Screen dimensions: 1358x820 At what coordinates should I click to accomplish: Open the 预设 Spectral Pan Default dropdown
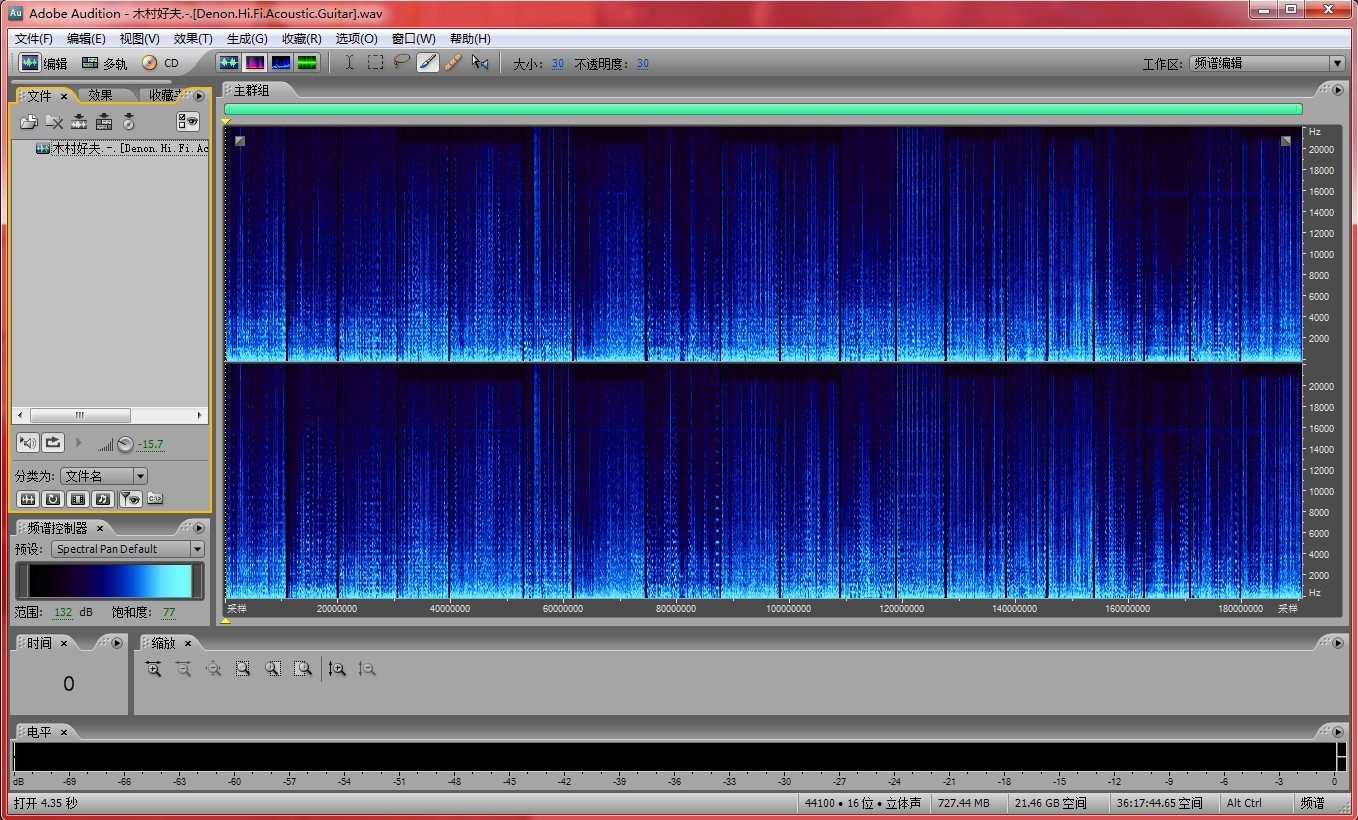[129, 549]
